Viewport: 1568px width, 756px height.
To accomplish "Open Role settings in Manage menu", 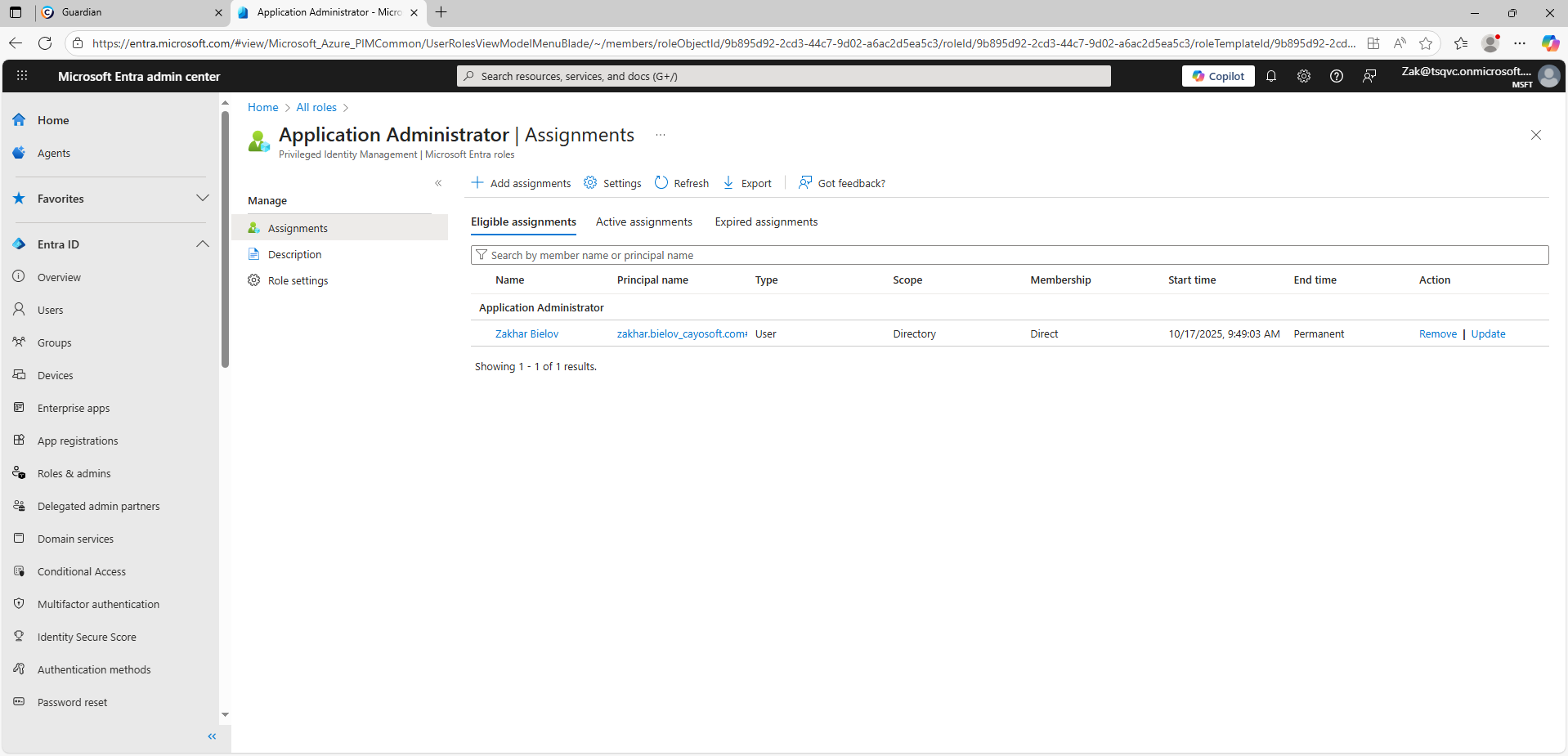I will 298,281.
